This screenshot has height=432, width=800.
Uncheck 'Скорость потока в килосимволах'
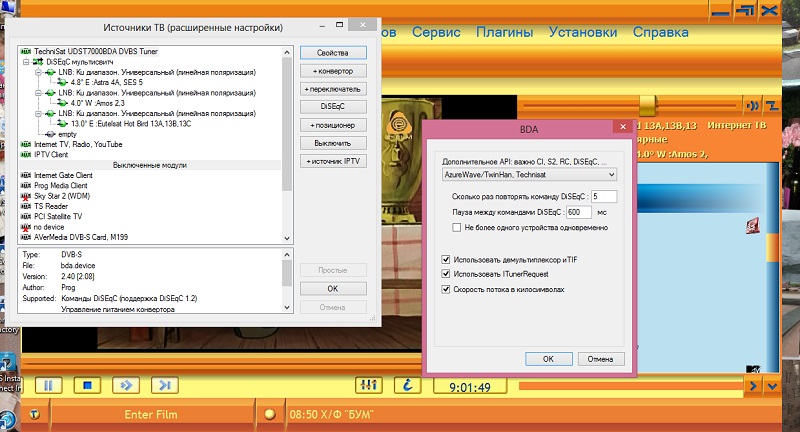click(445, 289)
